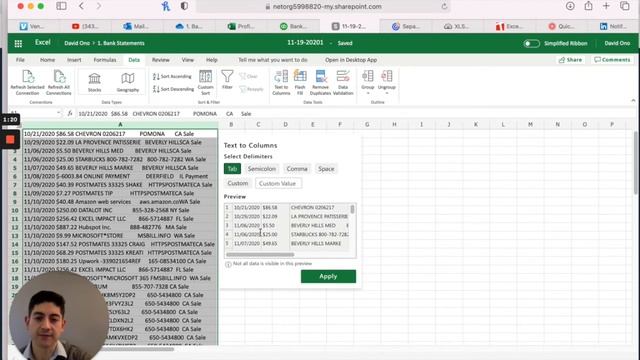The width and height of the screenshot is (640, 360).
Task: Click the Custom Value input field
Action: [278, 183]
